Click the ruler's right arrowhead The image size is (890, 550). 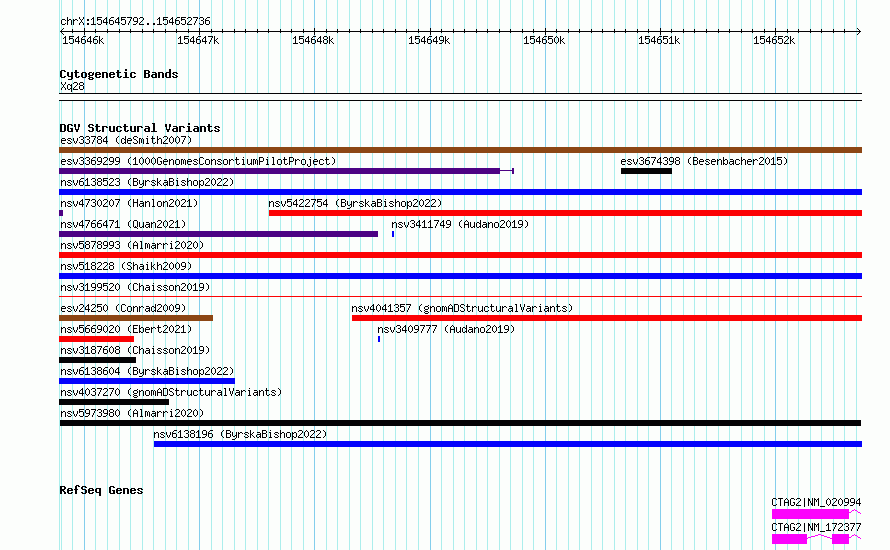pyautogui.click(x=859, y=32)
